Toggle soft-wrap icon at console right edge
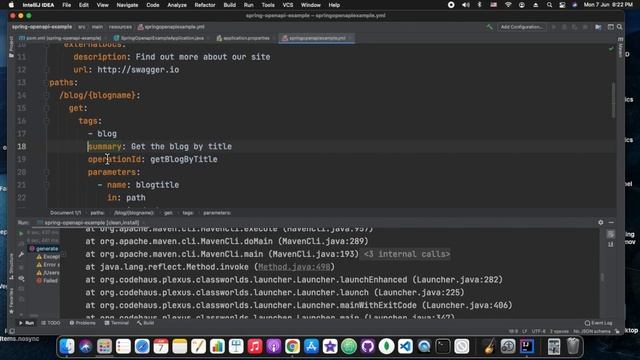The image size is (640, 360). coord(611,234)
